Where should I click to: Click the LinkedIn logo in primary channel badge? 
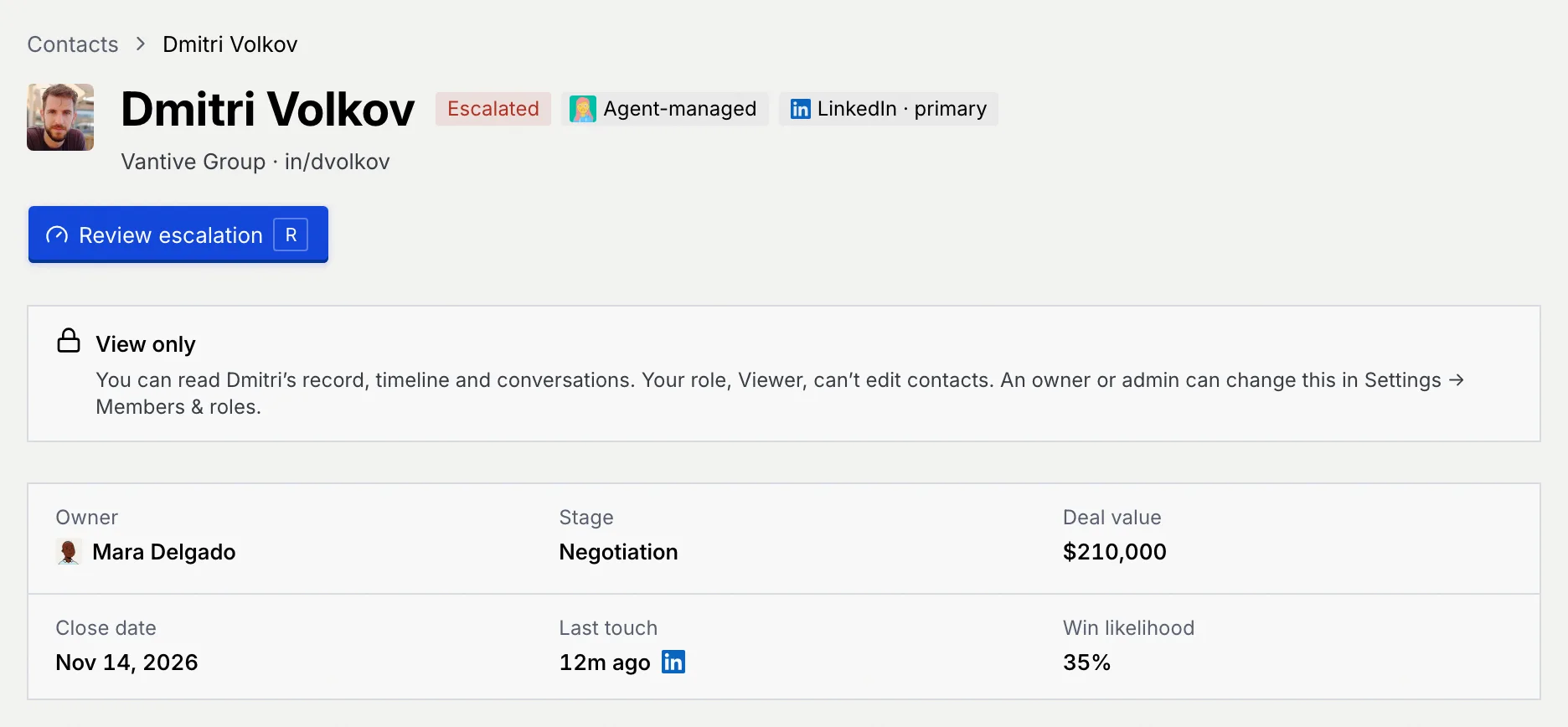(x=801, y=109)
